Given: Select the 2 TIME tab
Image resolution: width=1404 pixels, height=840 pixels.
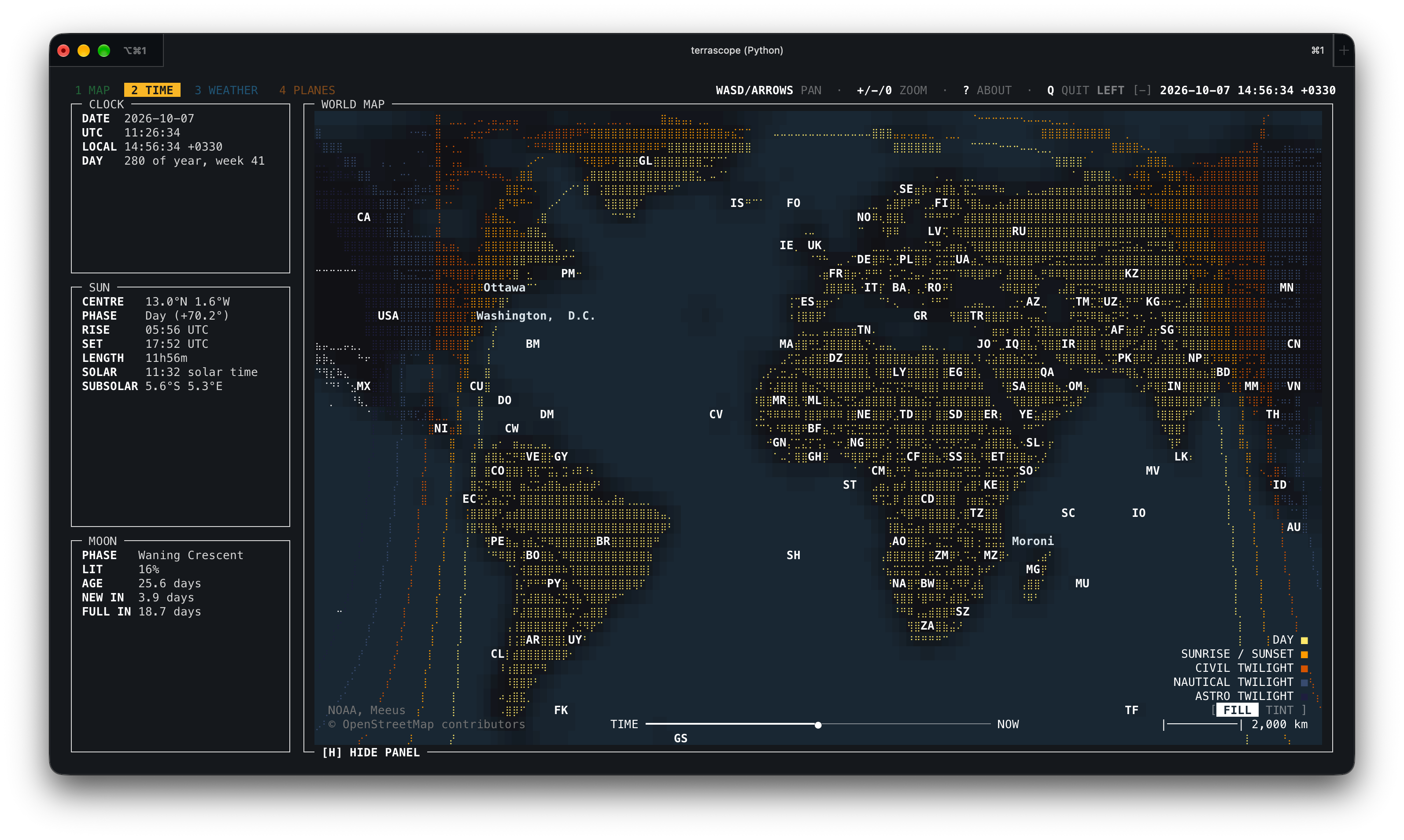Looking at the screenshot, I should click(152, 90).
